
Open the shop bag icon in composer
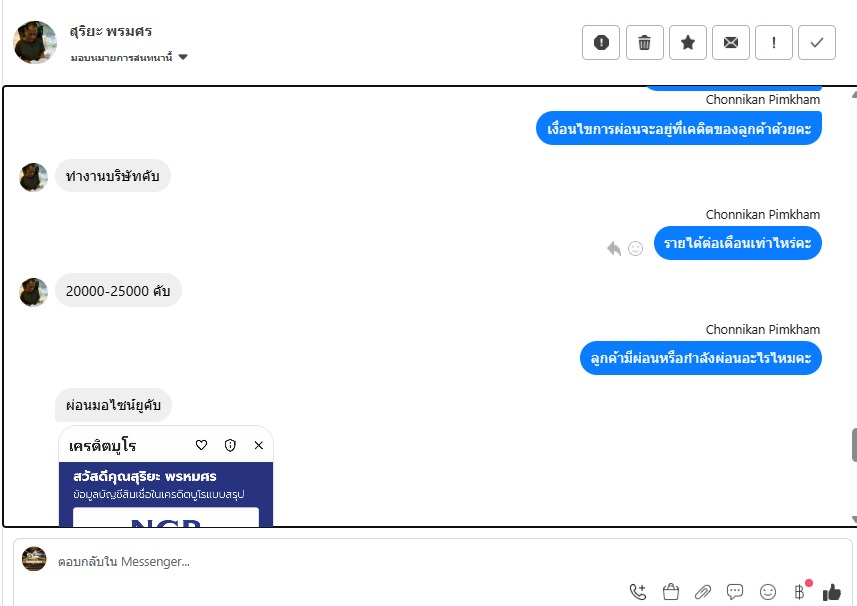coord(671,592)
